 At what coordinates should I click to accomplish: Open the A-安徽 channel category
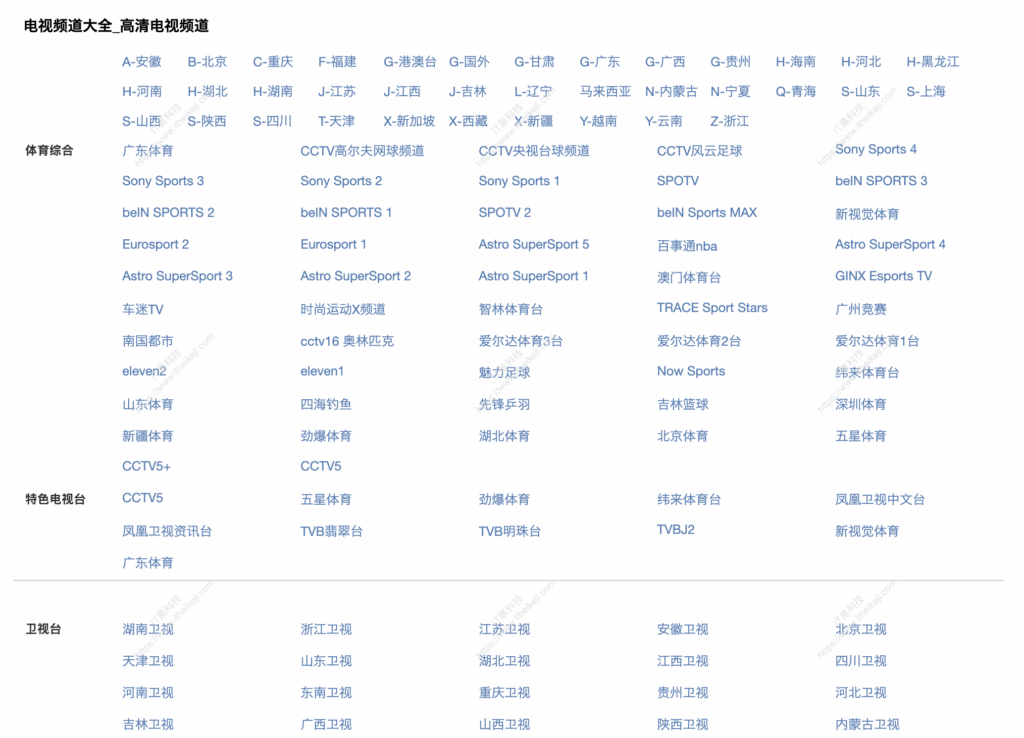[142, 61]
